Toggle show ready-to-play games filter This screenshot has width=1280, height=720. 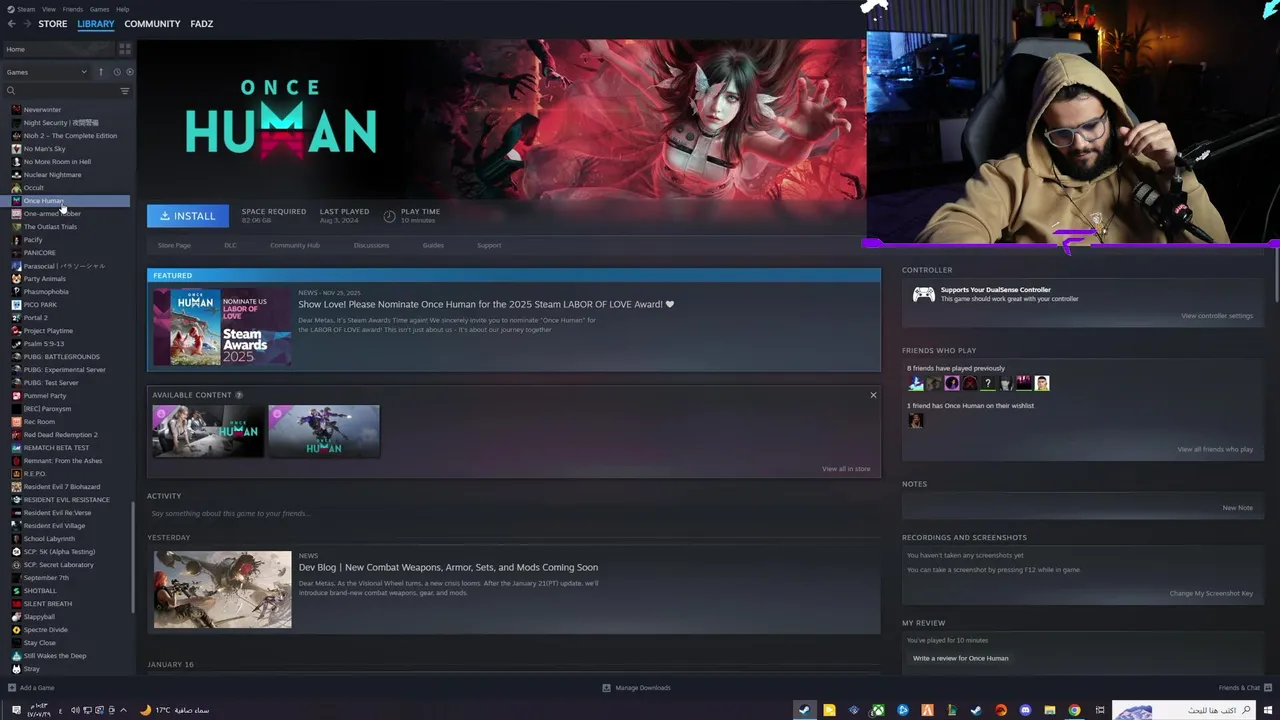129,72
